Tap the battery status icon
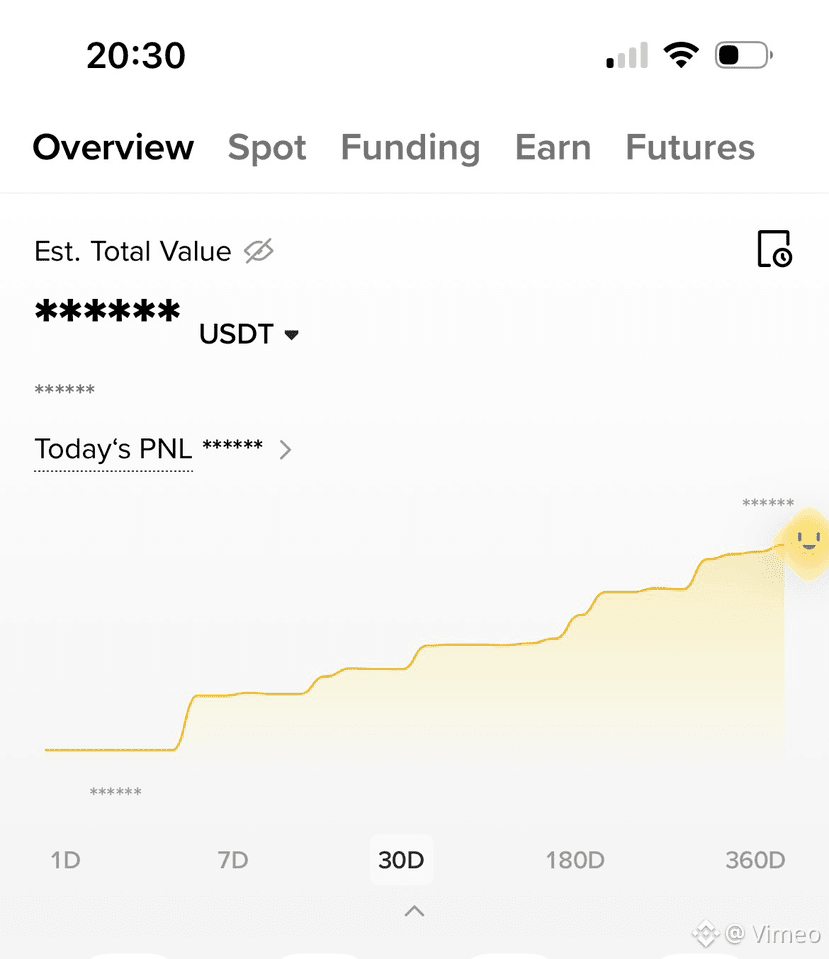Screen dimensions: 829x959 (743, 55)
